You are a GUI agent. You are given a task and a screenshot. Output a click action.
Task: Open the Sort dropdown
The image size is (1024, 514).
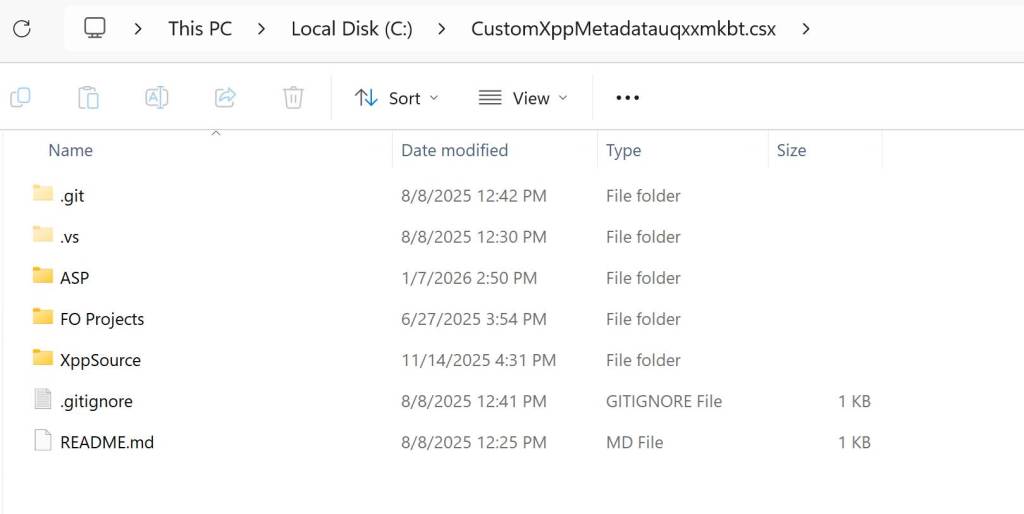(x=397, y=97)
